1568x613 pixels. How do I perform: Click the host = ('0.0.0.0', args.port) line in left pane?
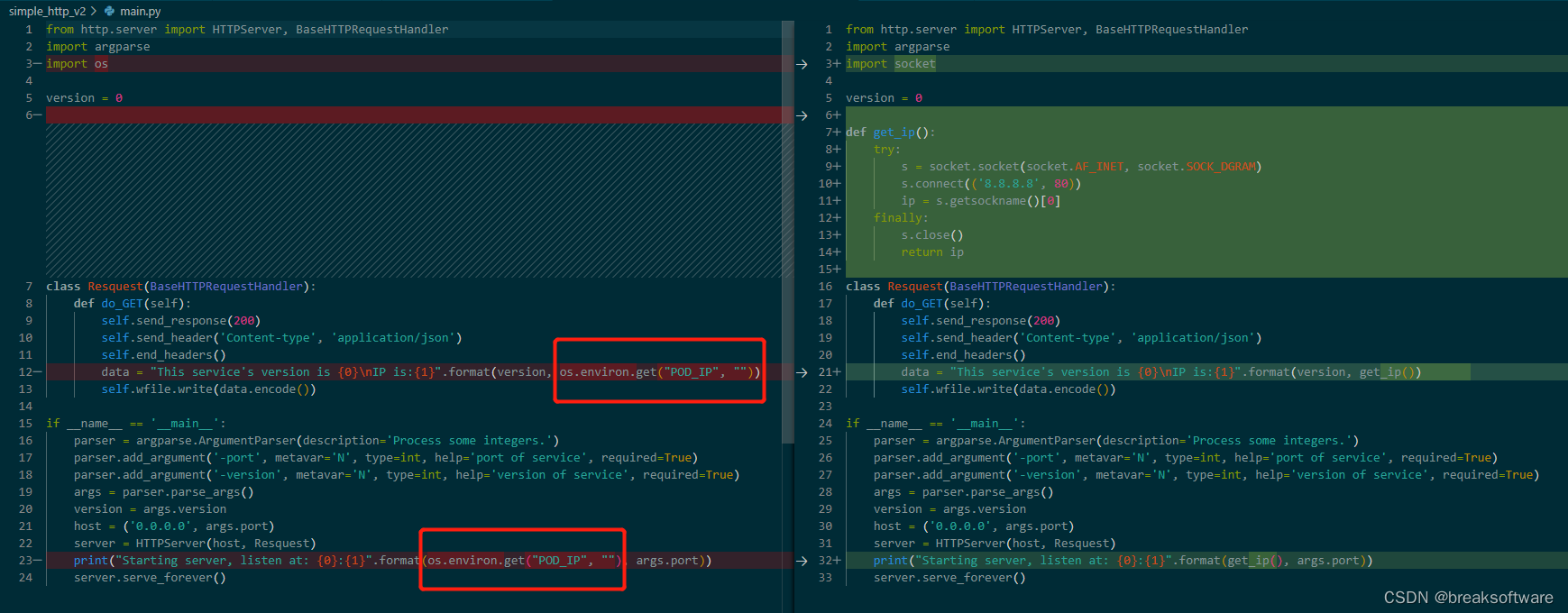pos(174,526)
